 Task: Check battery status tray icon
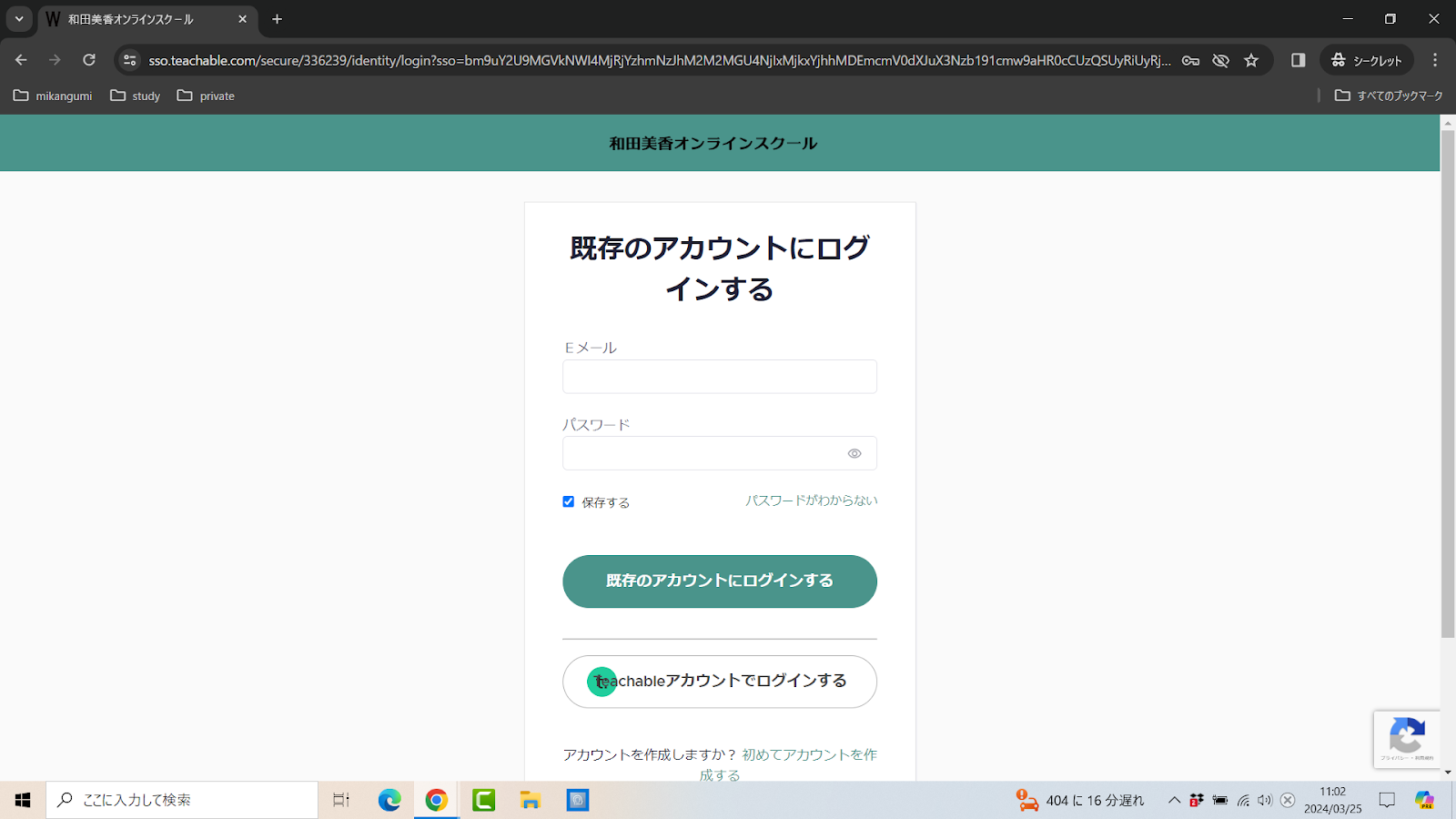[x=1220, y=800]
